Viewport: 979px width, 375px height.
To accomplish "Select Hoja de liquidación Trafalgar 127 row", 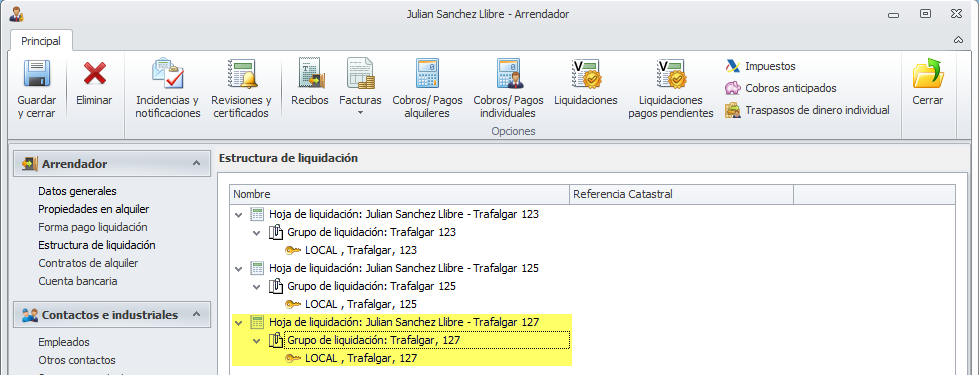I will [x=404, y=322].
